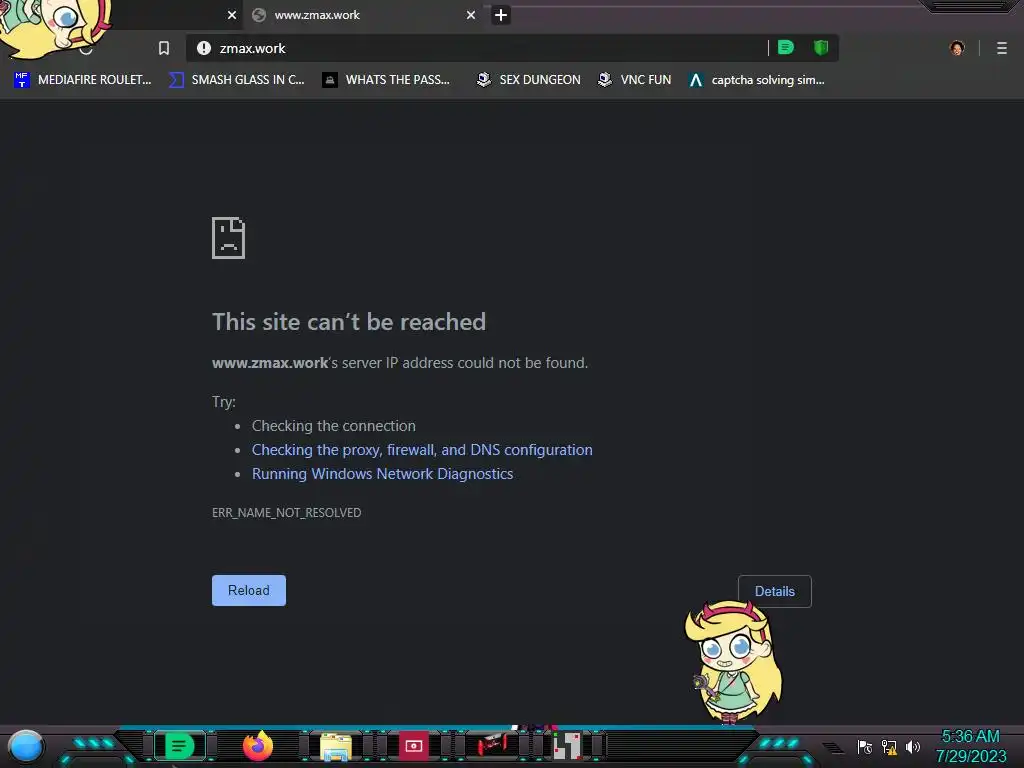Open the MEDIAFIRE ROULET... bookmark
This screenshot has width=1024, height=768.
pyautogui.click(x=82, y=80)
